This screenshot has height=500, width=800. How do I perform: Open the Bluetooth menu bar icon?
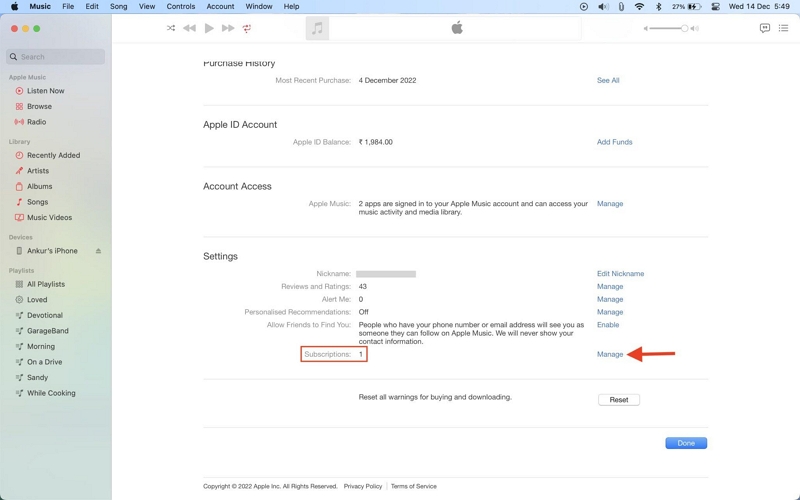click(658, 7)
